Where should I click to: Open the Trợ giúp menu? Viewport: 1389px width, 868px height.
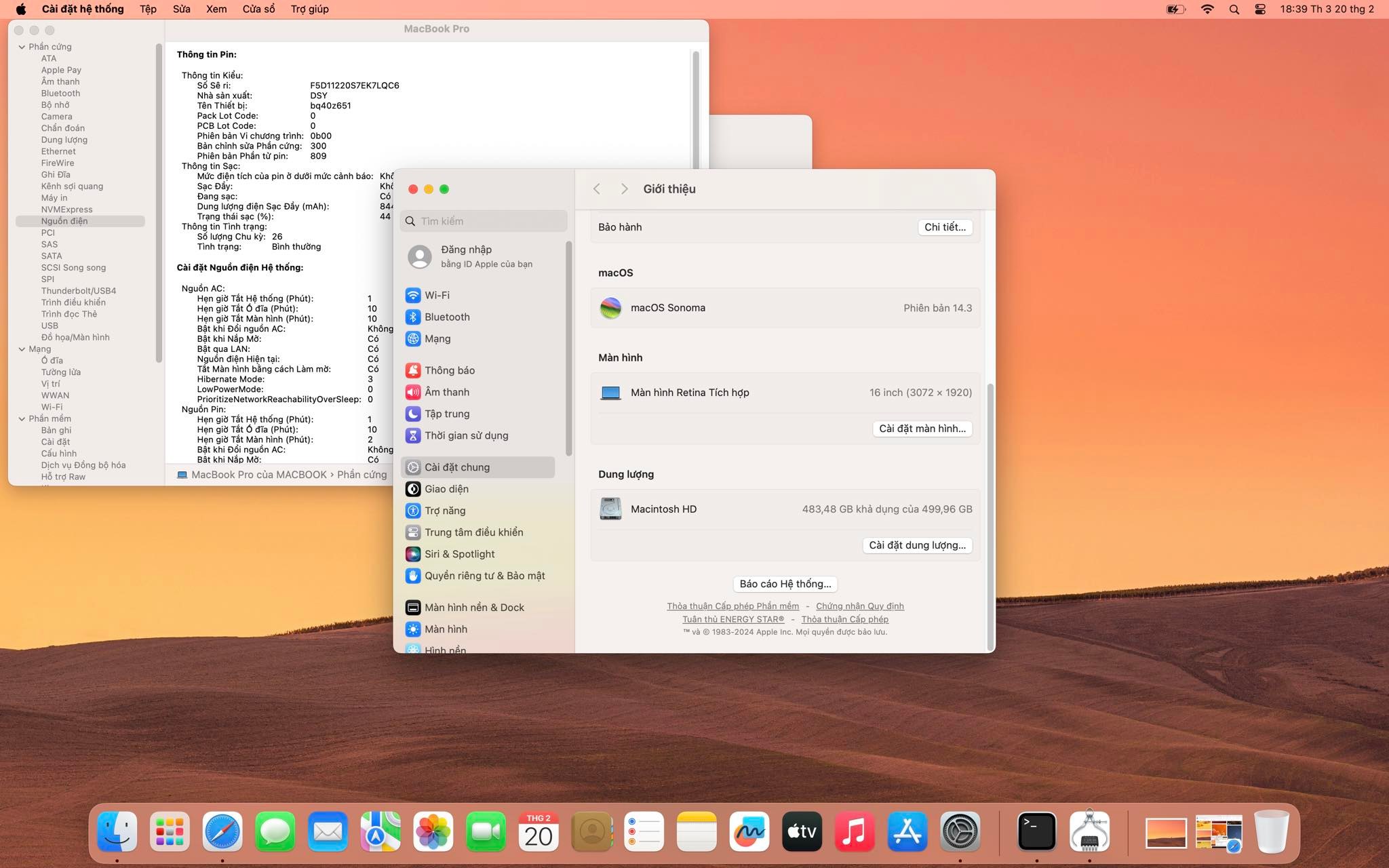click(x=309, y=9)
